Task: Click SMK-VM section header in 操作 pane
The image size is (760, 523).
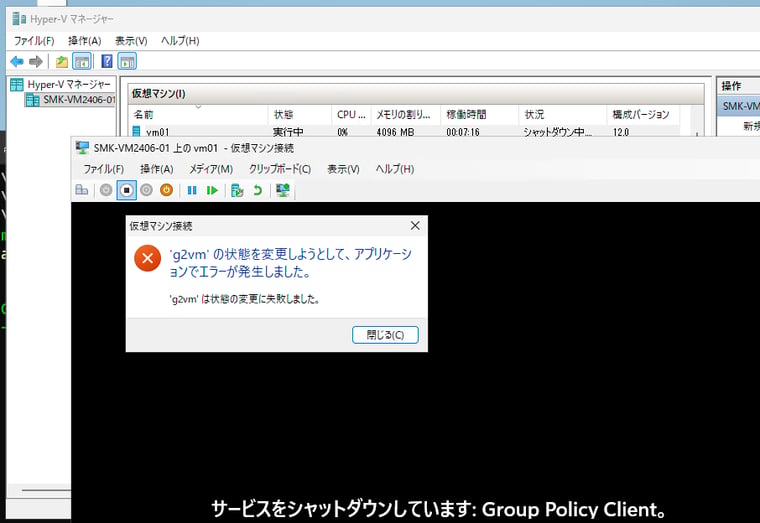Action: pos(738,106)
